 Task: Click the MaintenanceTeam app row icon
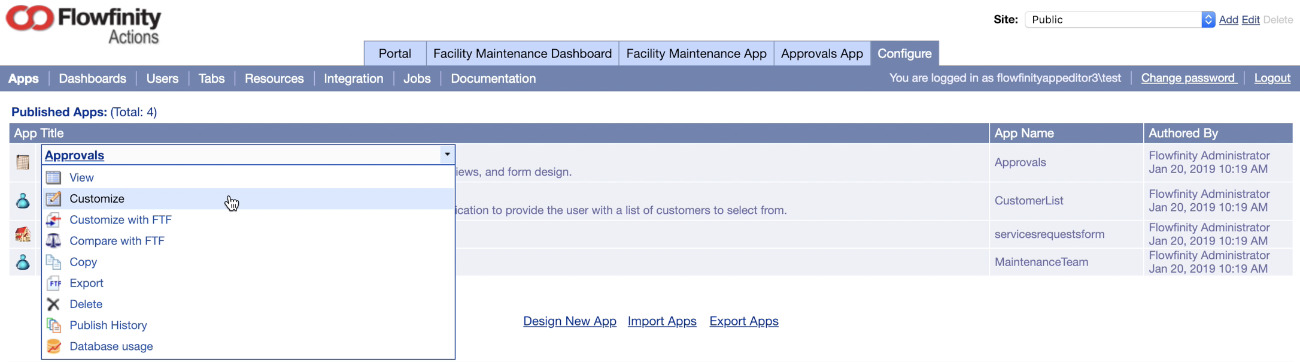(23, 262)
